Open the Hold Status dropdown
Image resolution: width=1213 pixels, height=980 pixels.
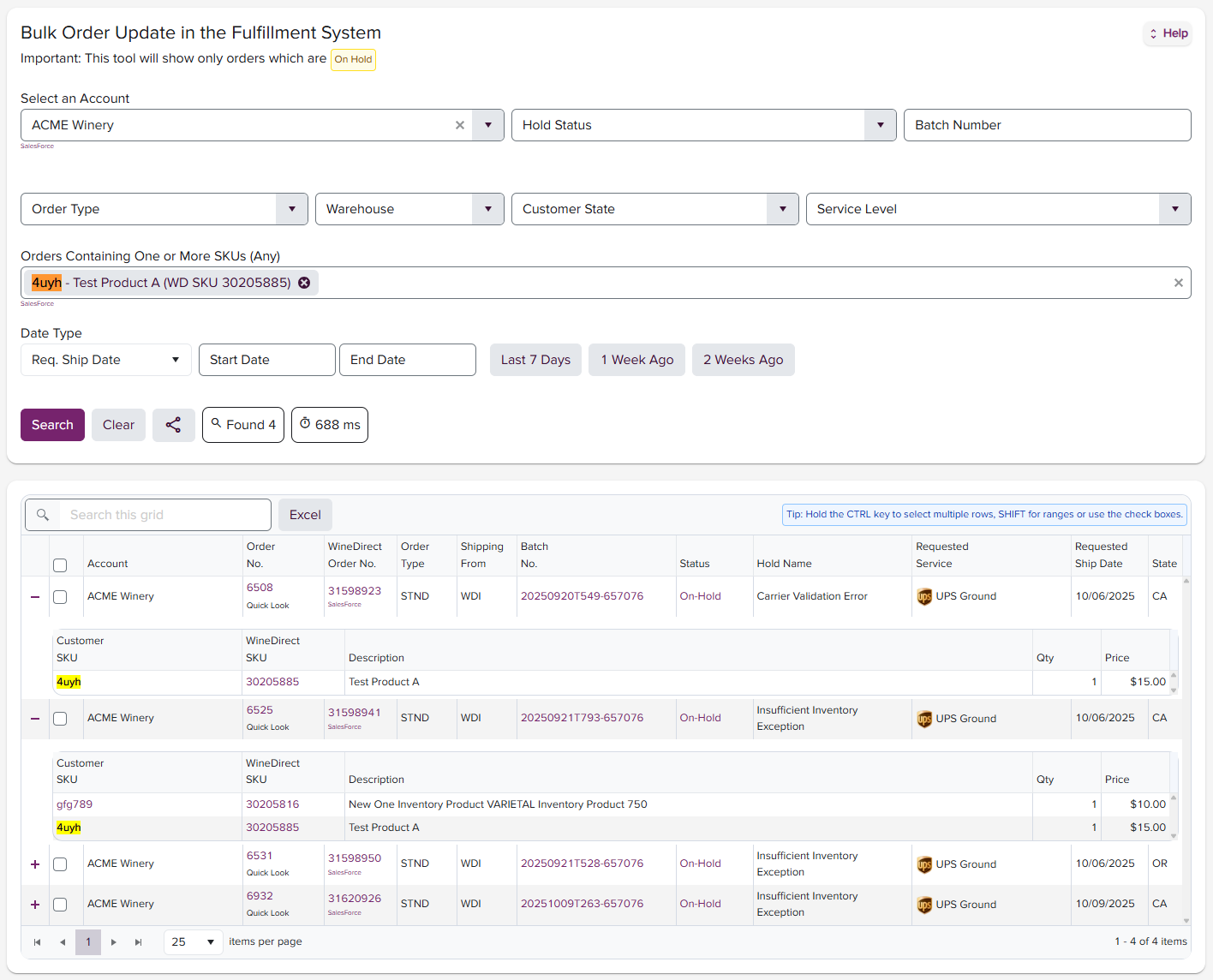[x=880, y=125]
